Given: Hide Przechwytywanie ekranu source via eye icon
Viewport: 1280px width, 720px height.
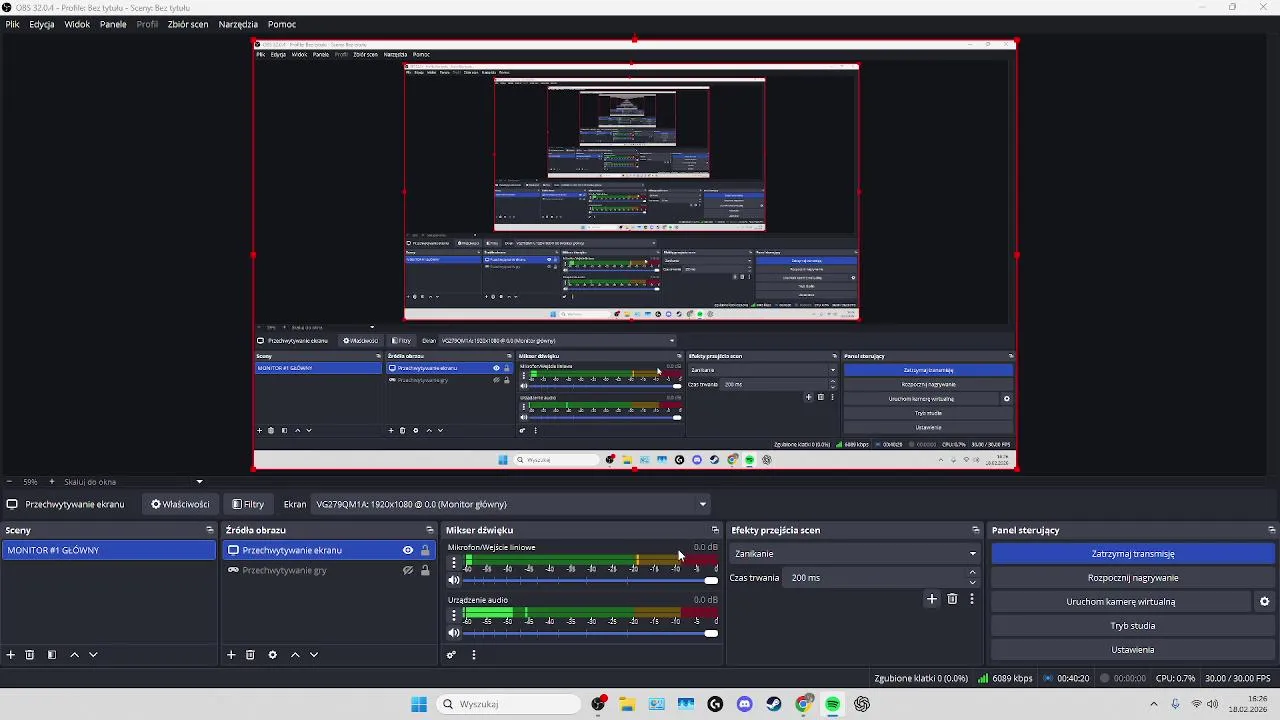Looking at the screenshot, I should click(408, 550).
